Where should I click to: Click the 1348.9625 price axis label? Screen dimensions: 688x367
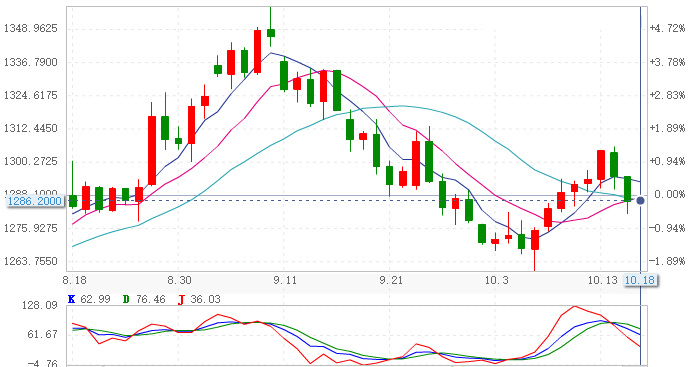(31, 29)
